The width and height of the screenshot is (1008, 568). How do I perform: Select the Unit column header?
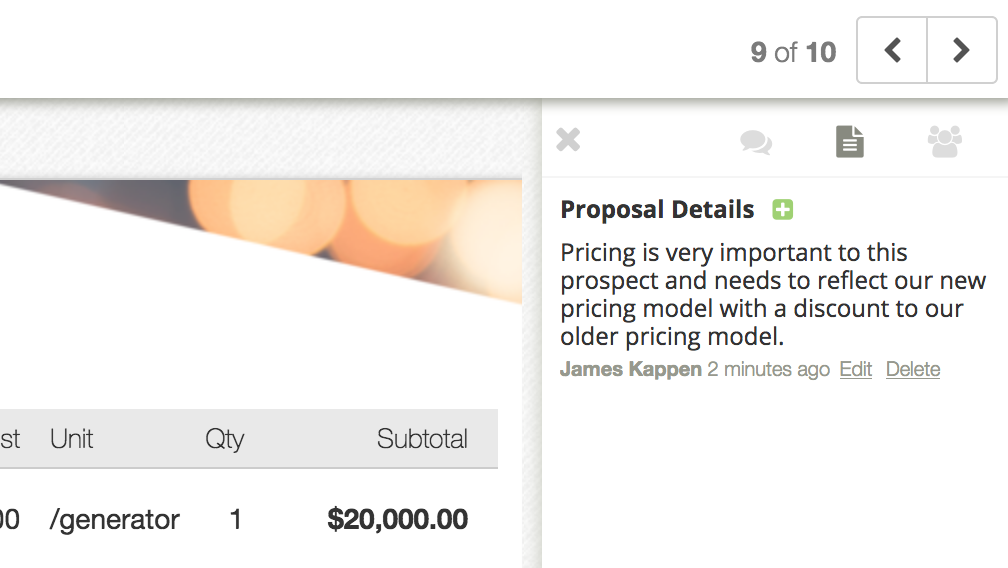tap(71, 439)
